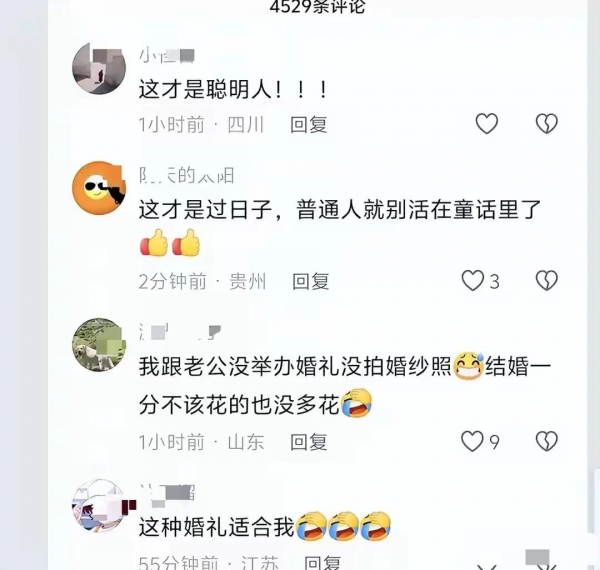
Task: Reply to the 江苏 comment via 回复
Action: point(322,563)
